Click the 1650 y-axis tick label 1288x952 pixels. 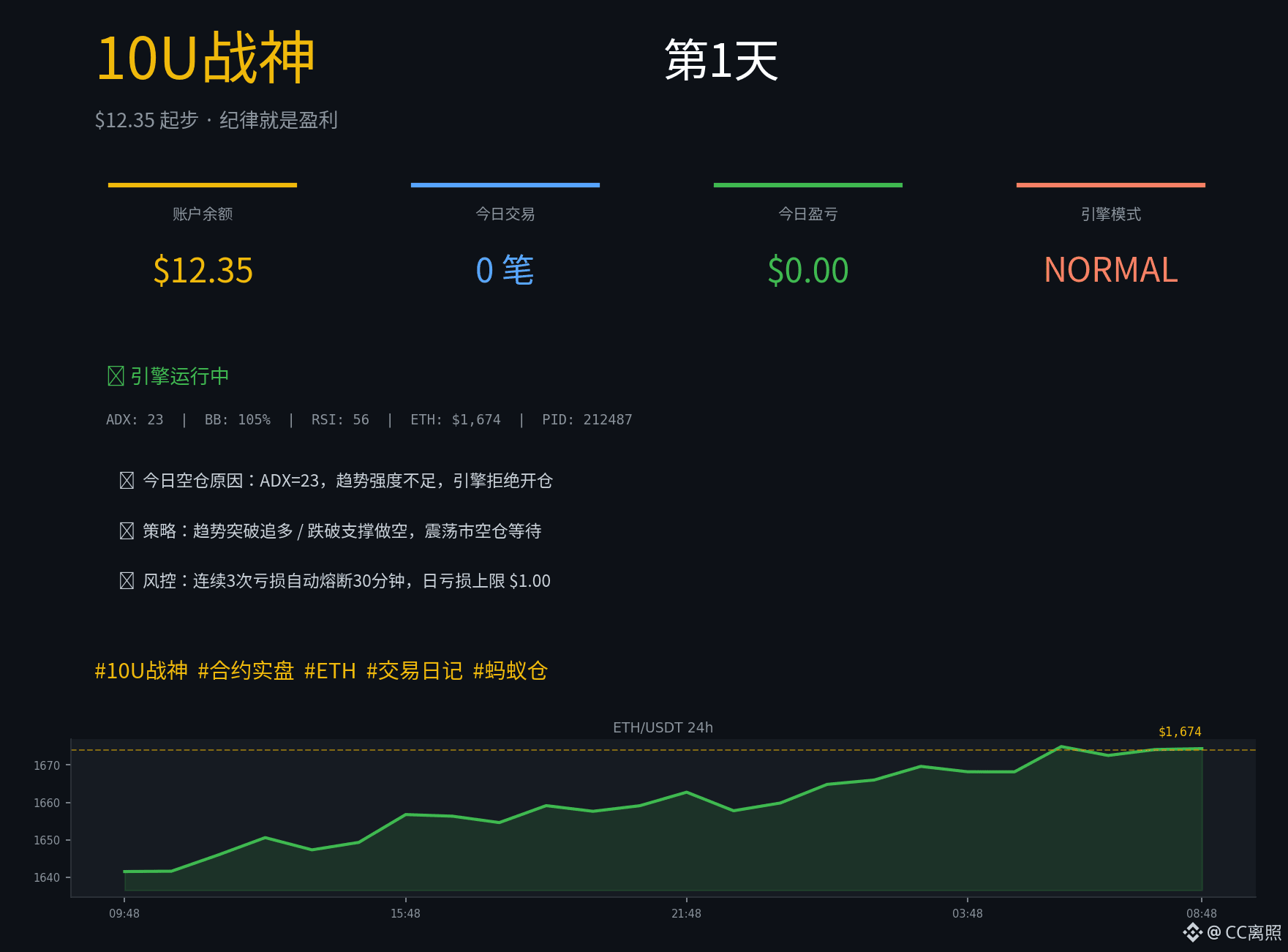[47, 840]
